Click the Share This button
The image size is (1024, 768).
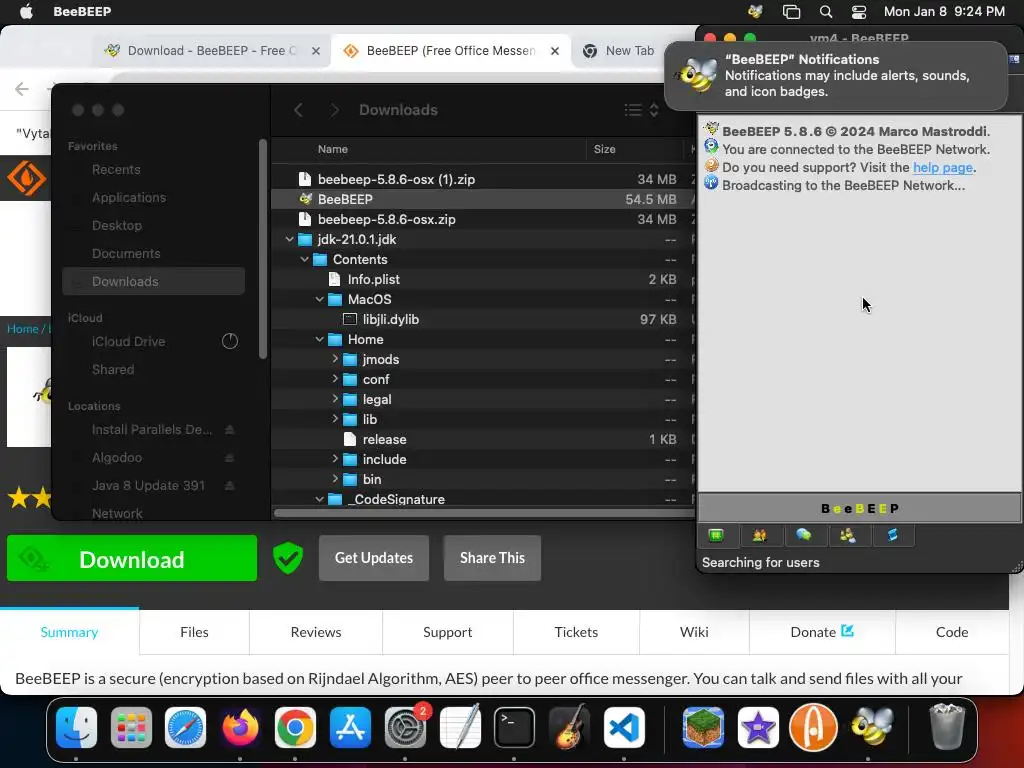(492, 558)
